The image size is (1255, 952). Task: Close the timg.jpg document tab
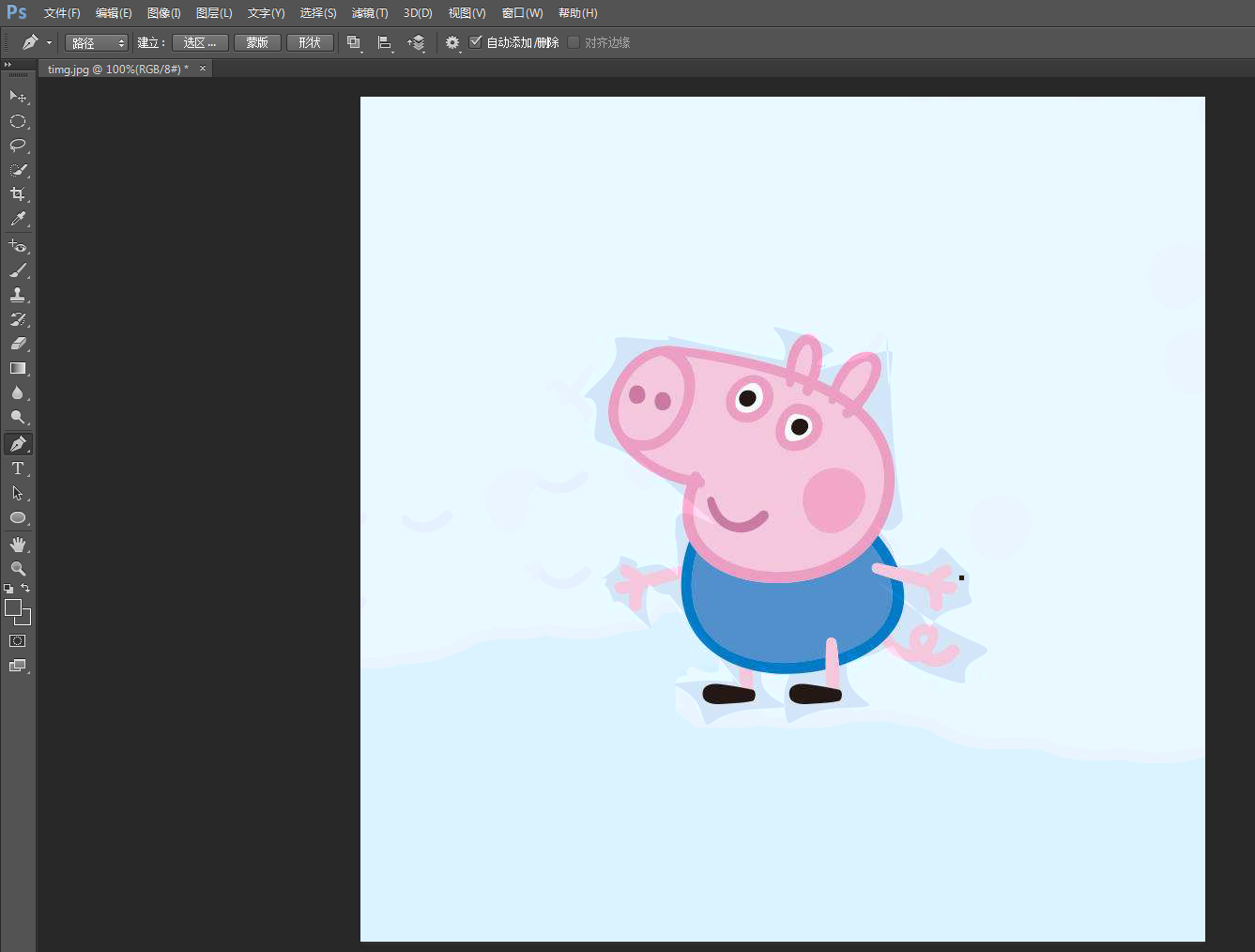point(203,69)
